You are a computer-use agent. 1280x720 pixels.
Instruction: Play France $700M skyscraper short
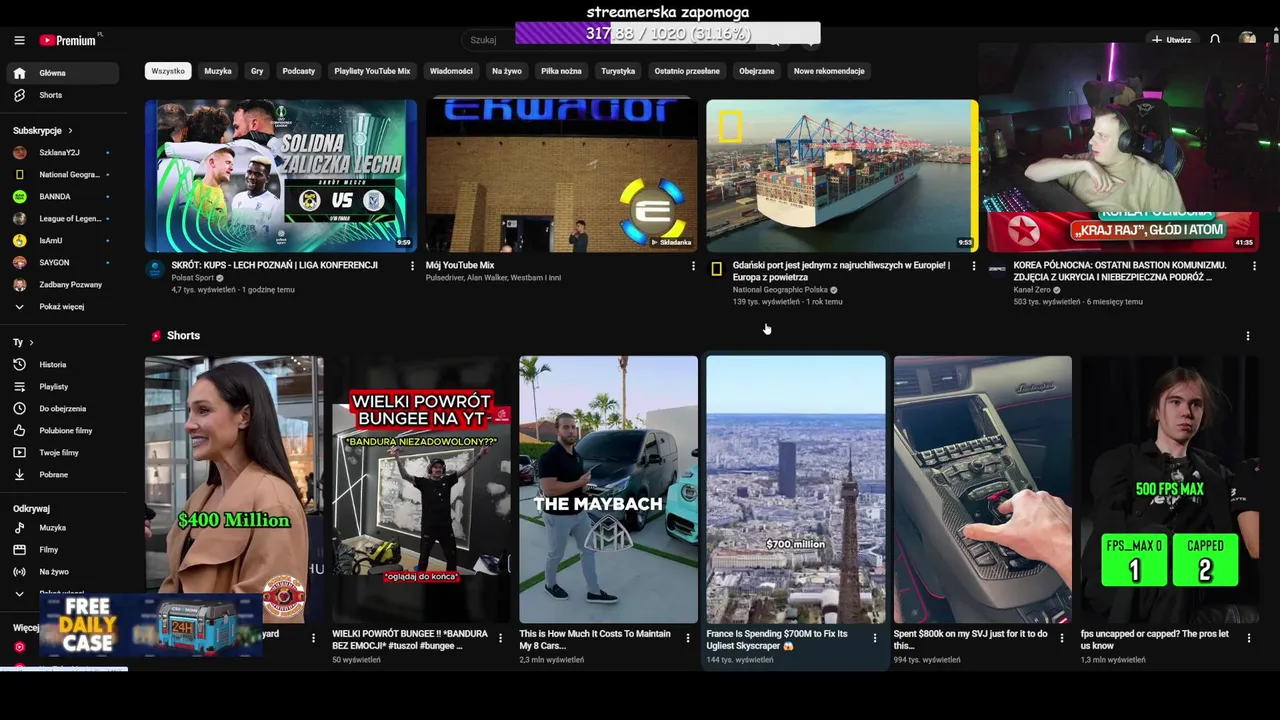[795, 490]
